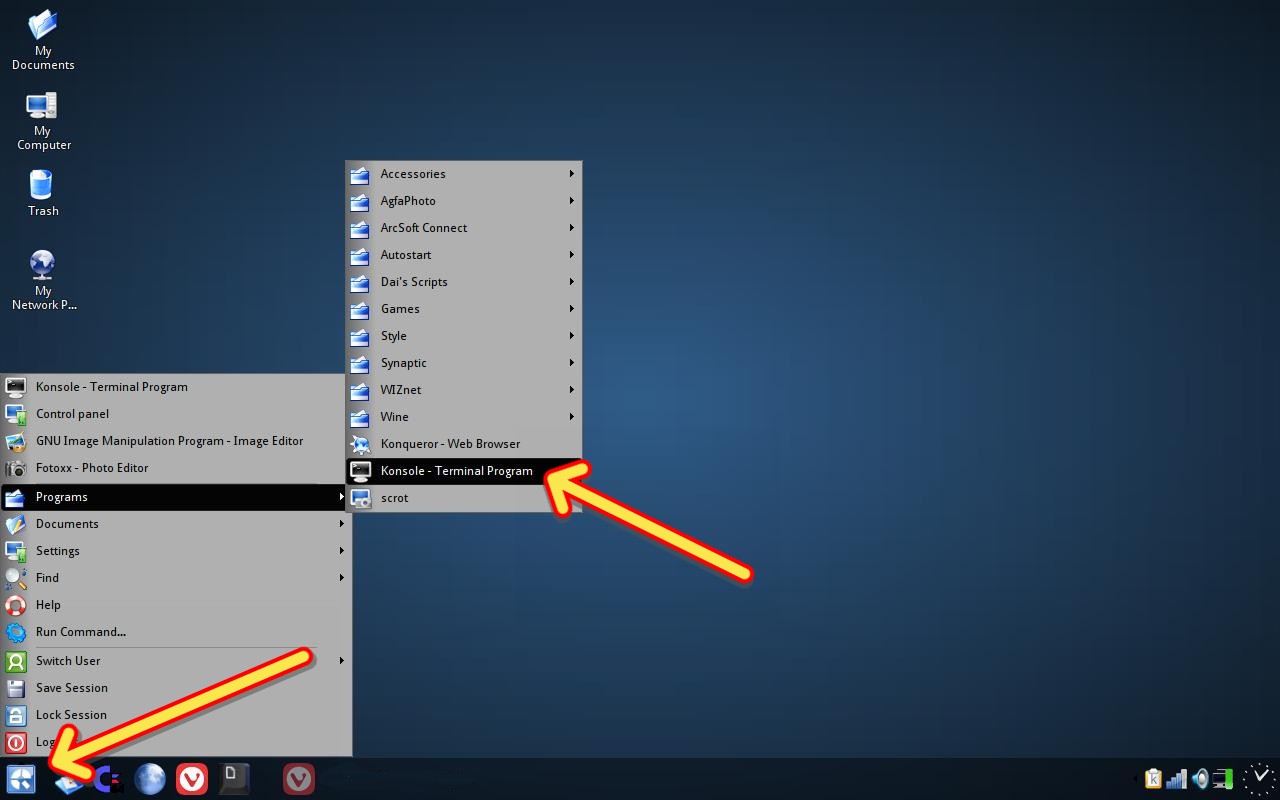Launch Konsole in the Programs submenu
Image resolution: width=1280 pixels, height=800 pixels.
[x=464, y=471]
